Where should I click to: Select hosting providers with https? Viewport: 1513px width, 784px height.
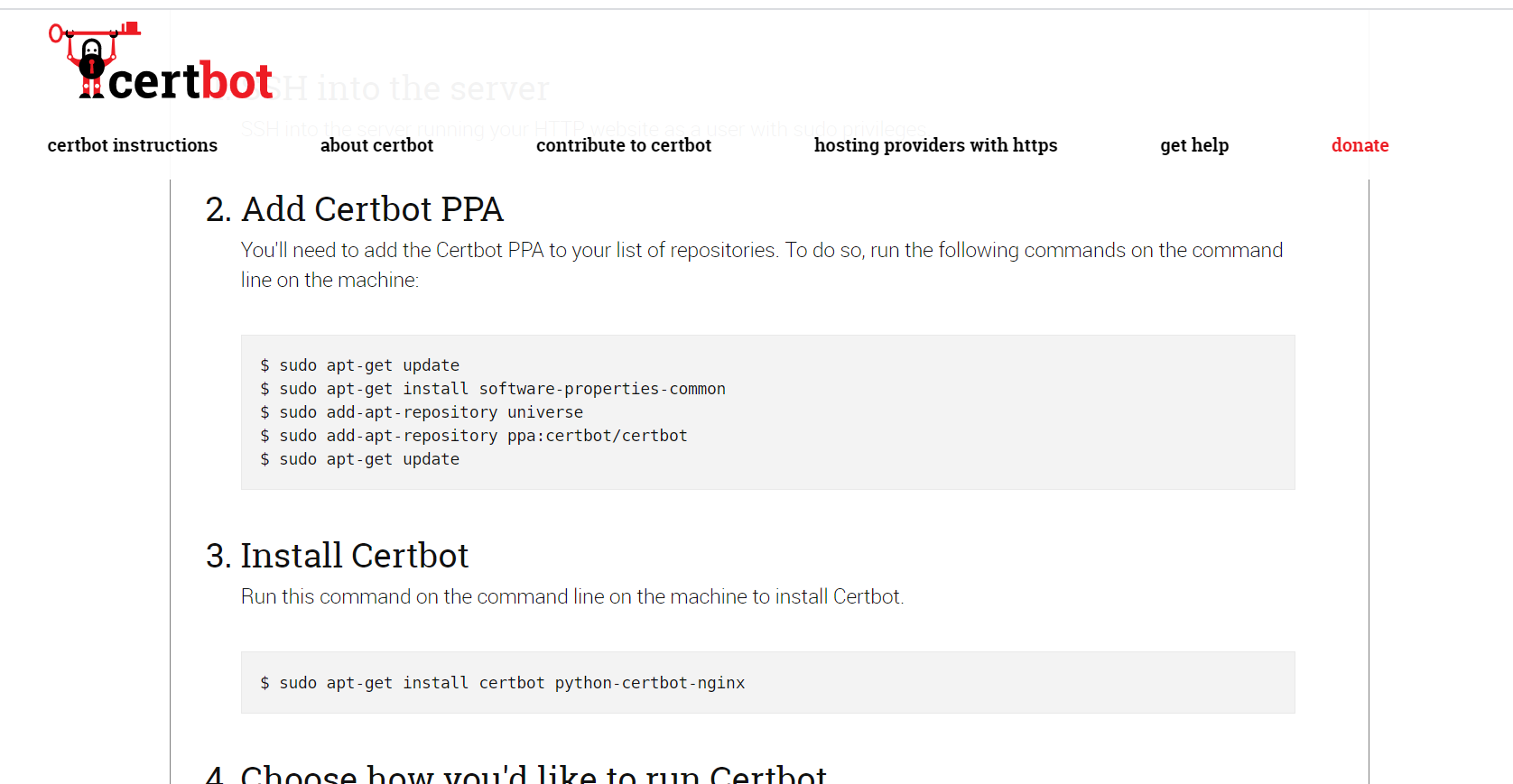pos(935,145)
